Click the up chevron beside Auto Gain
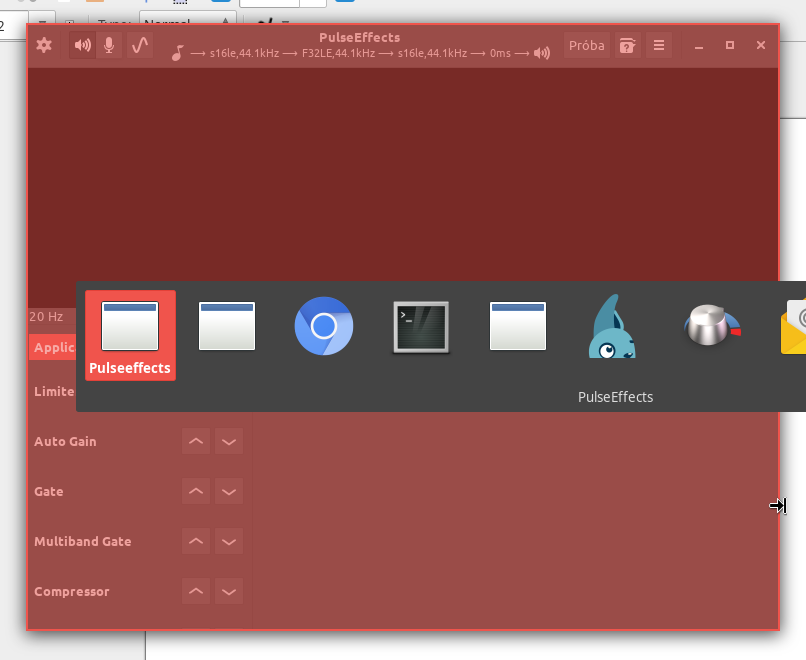This screenshot has width=806, height=660. (196, 441)
